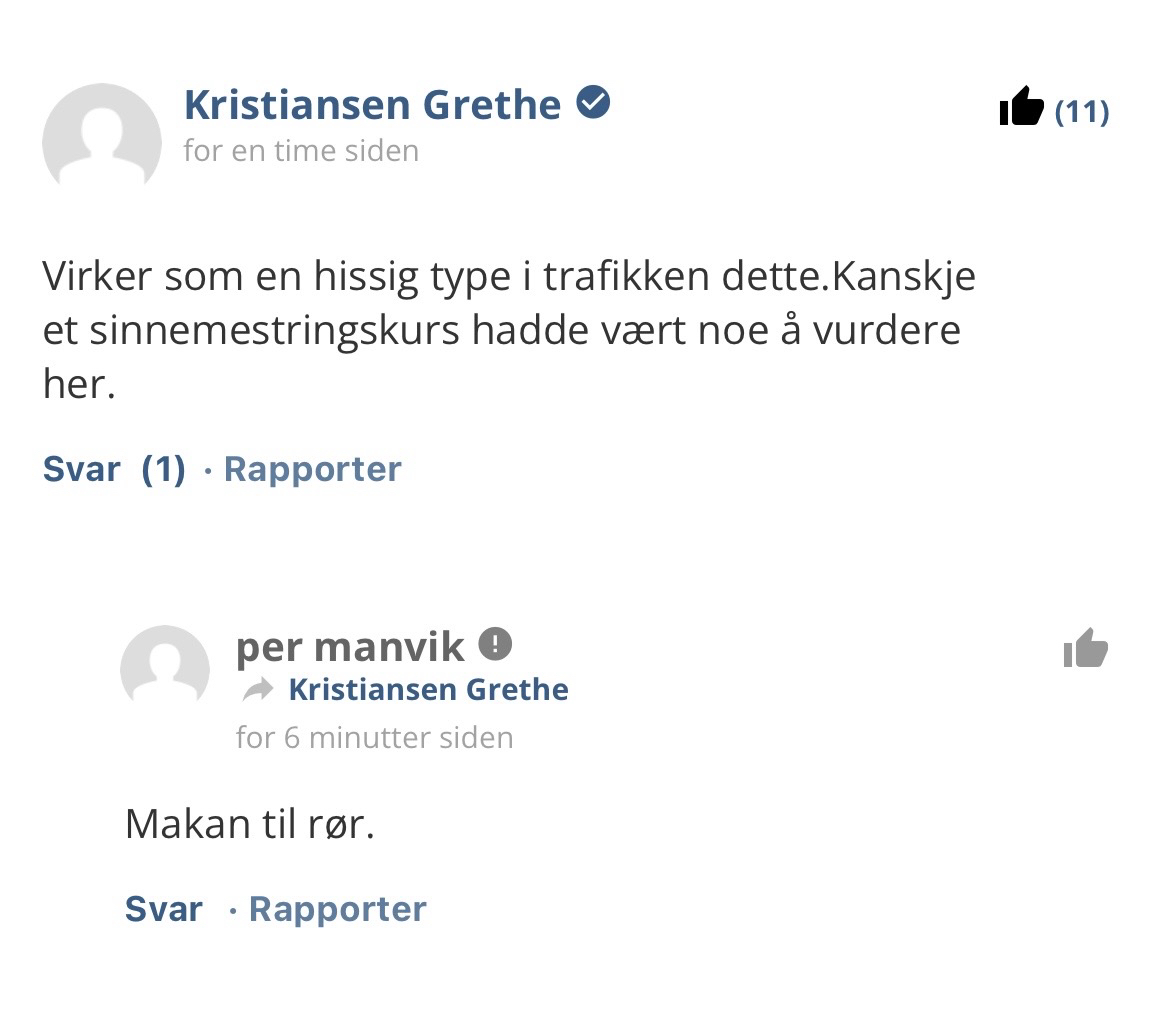Image resolution: width=1170 pixels, height=1015 pixels.
Task: Click the reply arrow icon under per manvik
Action: 258,690
